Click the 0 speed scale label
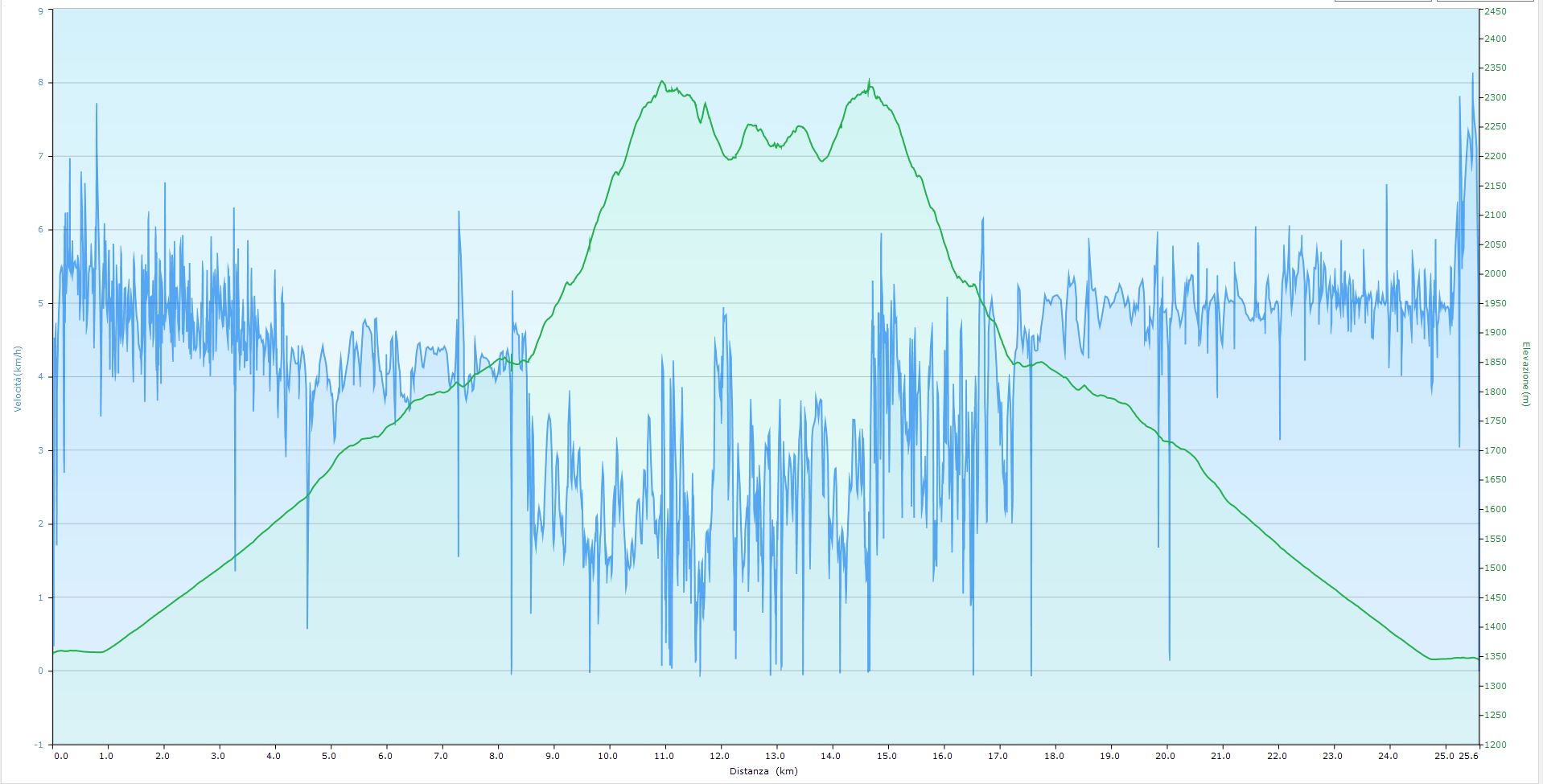 coord(40,671)
